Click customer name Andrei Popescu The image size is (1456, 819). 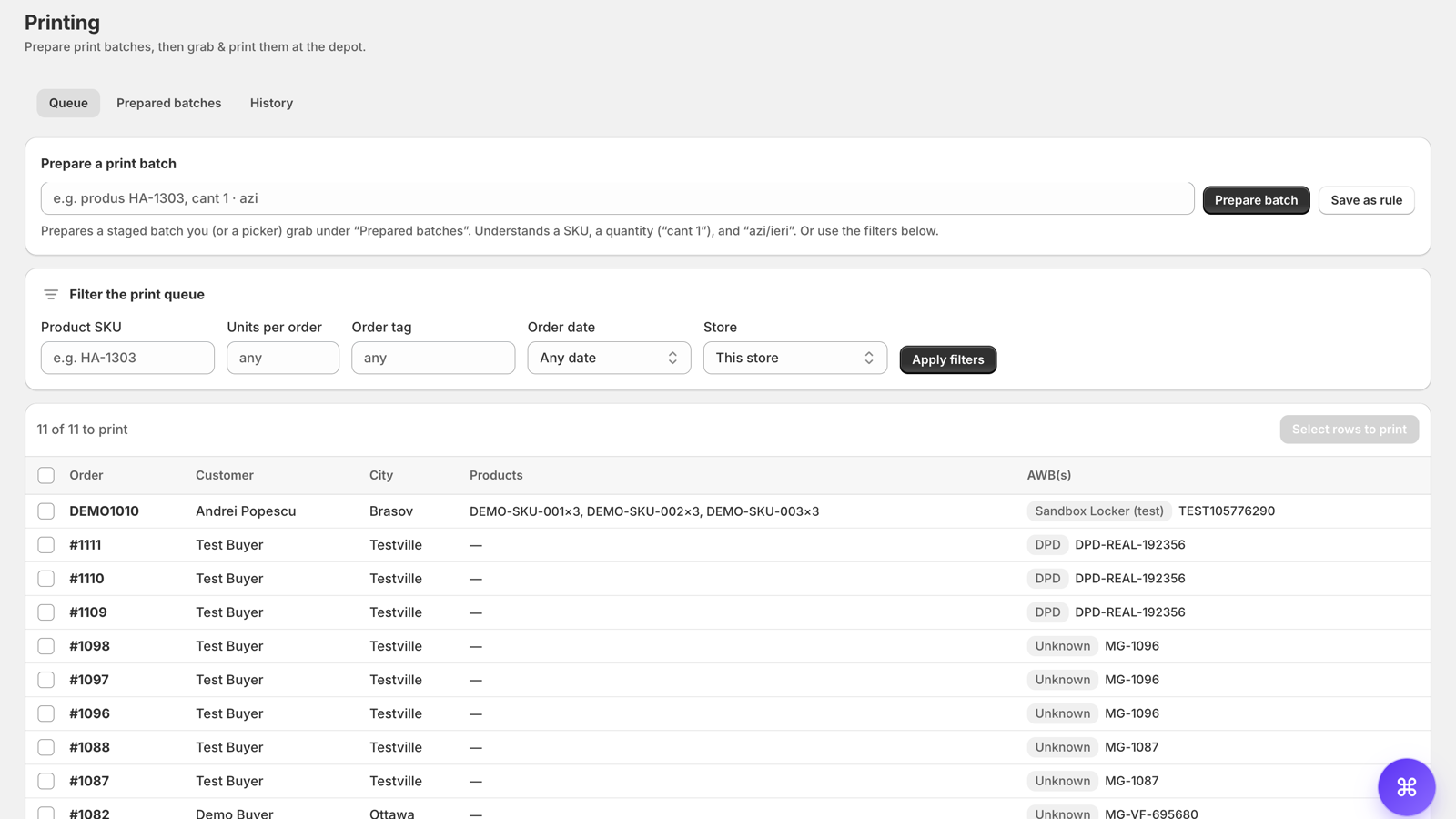246,511
